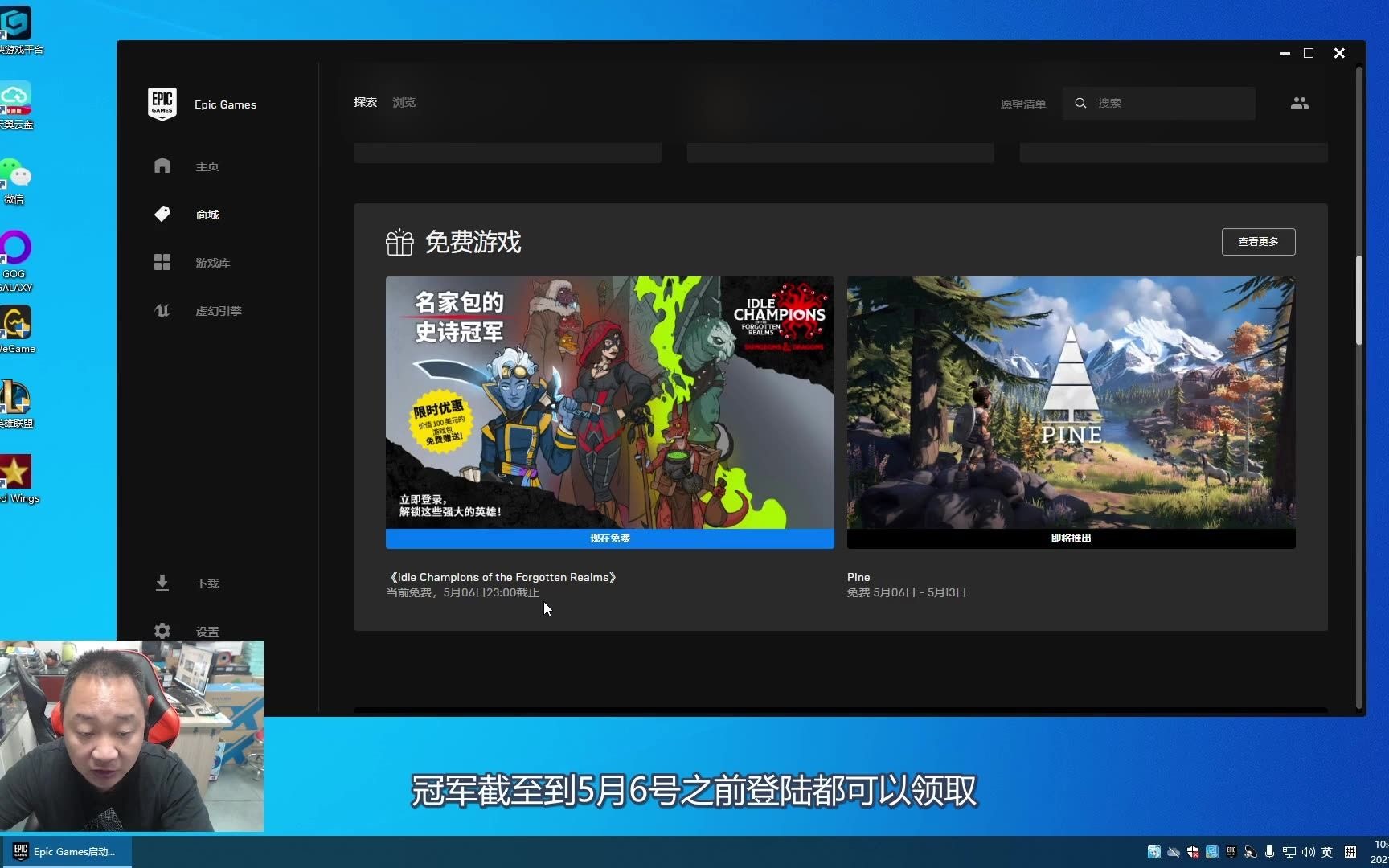
Task: Click the volume speaker tray icon
Action: pos(1308,852)
